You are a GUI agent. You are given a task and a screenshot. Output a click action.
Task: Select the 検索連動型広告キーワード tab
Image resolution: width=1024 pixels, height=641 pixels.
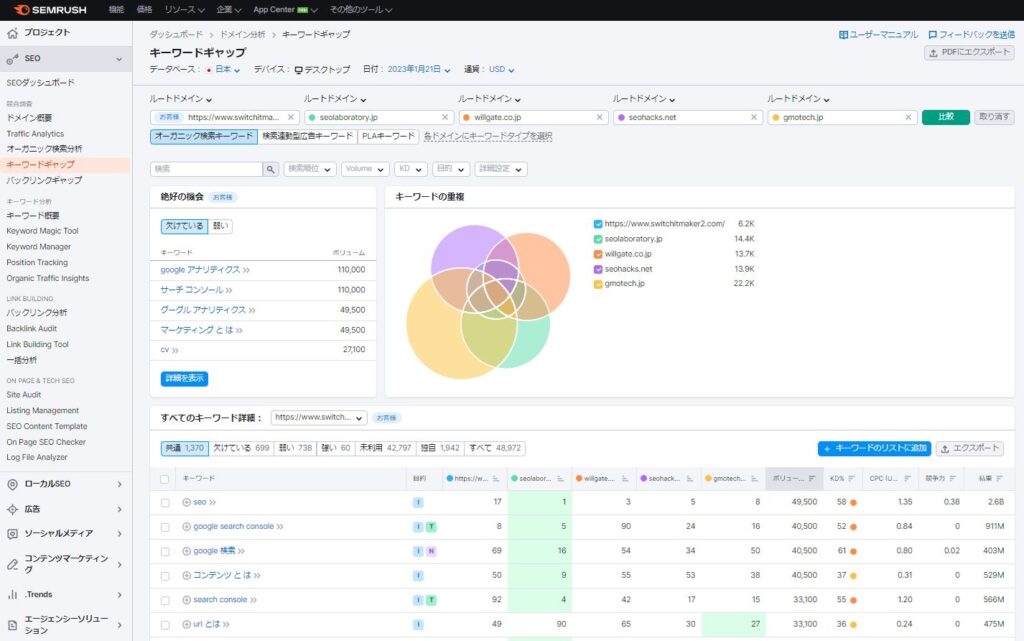pos(308,136)
